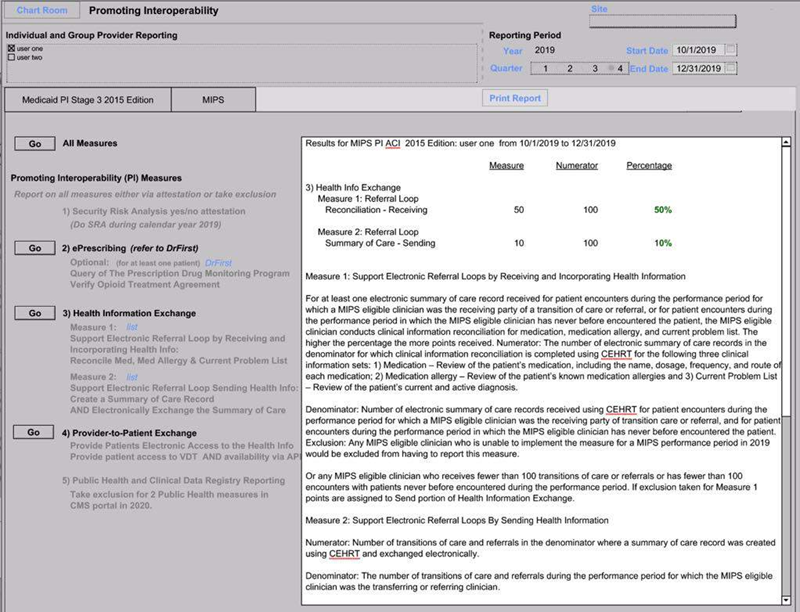Choose Quarter 3 in reporting period
This screenshot has width=800, height=612.
point(595,68)
